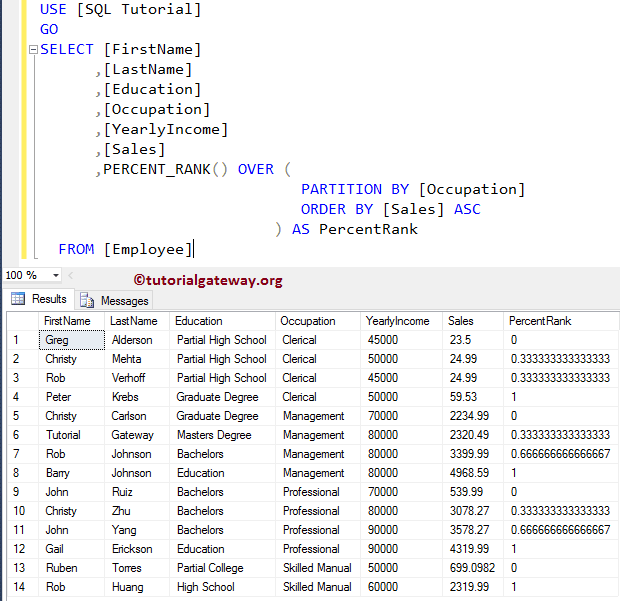The image size is (620, 601).
Task: Select the PercentRank column header
Action: pos(540,321)
